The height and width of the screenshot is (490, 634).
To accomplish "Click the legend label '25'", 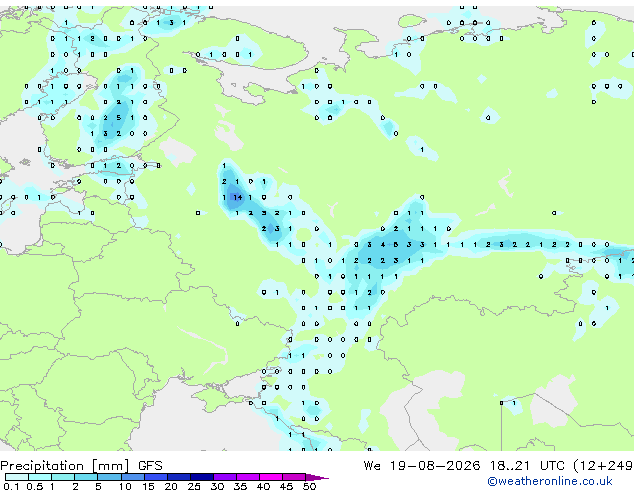I will (x=194, y=486).
